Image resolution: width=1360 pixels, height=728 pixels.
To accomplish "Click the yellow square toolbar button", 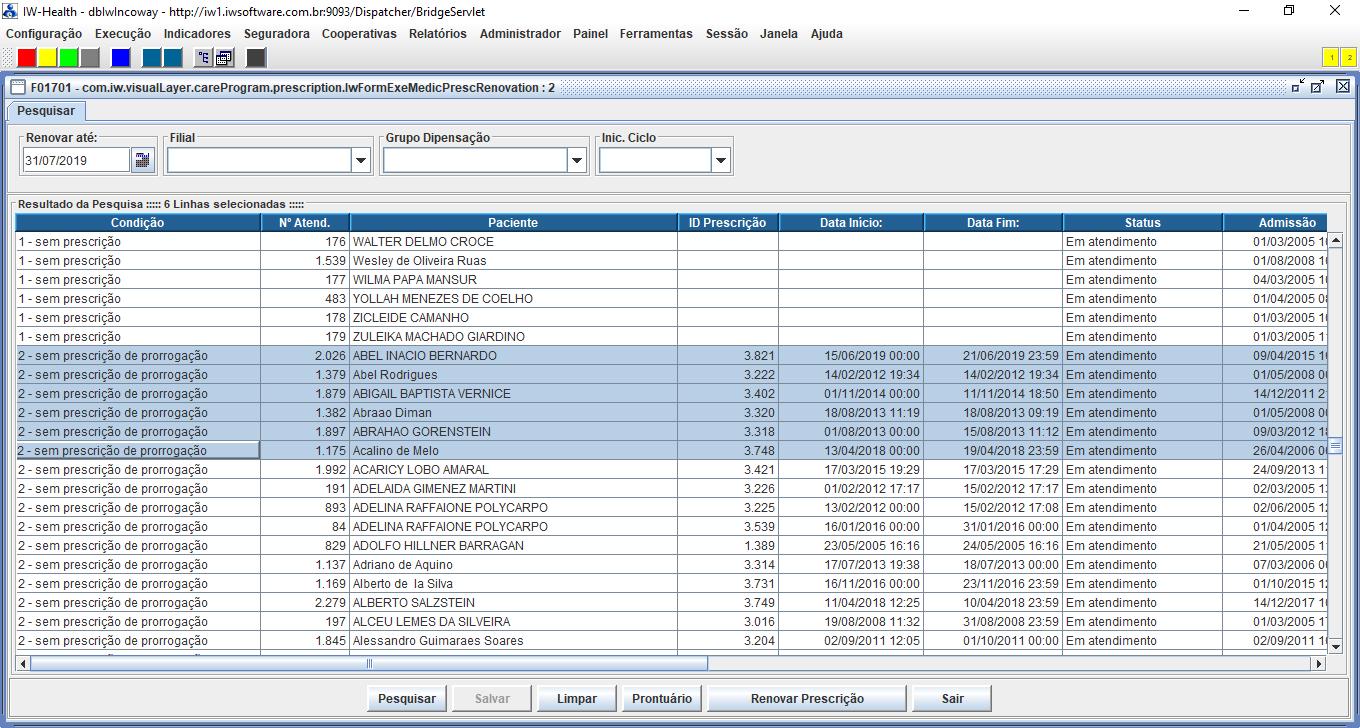I will click(48, 58).
